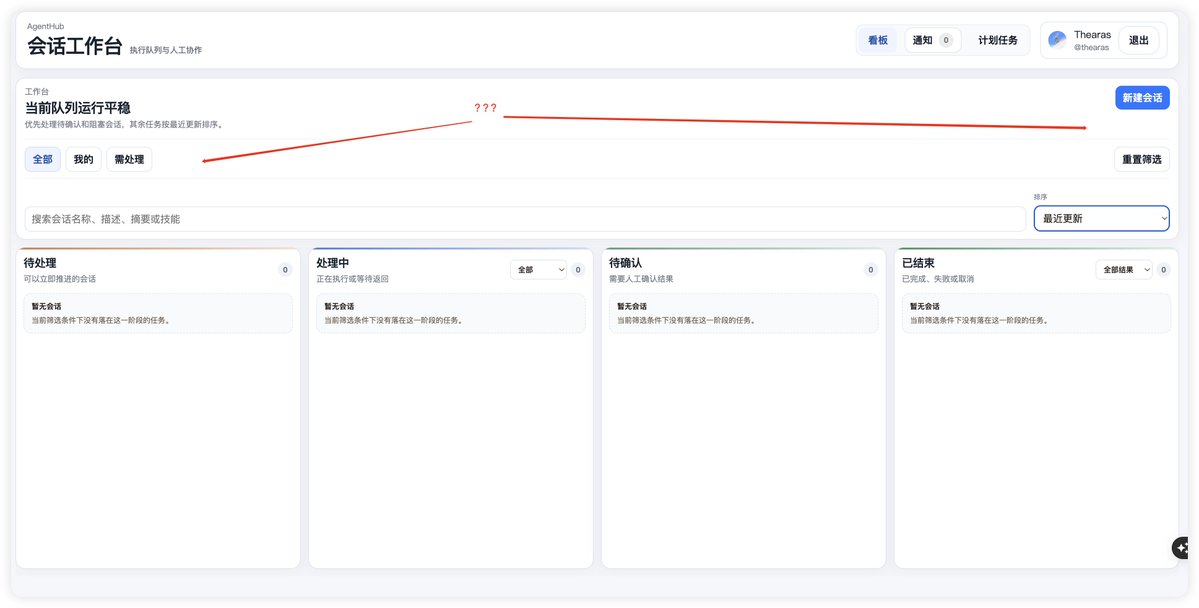Open the 通知 tab

(932, 41)
